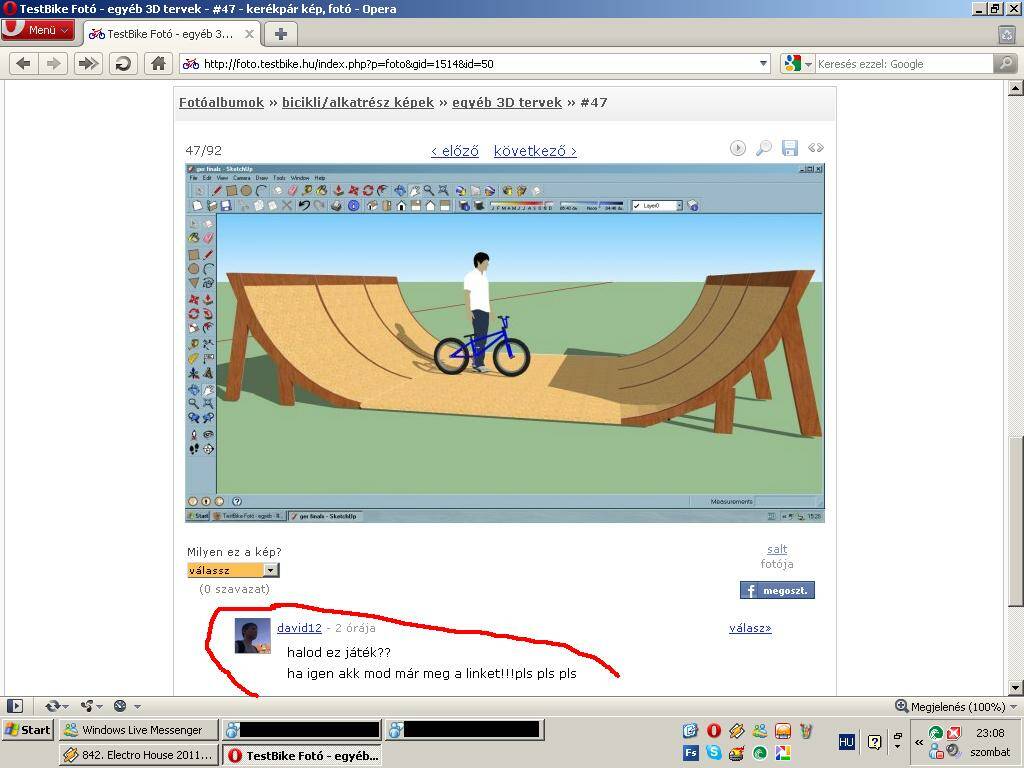This screenshot has width=1024, height=768.
Task: Switch to the 842. Electro House taskbar window
Action: (x=137, y=755)
